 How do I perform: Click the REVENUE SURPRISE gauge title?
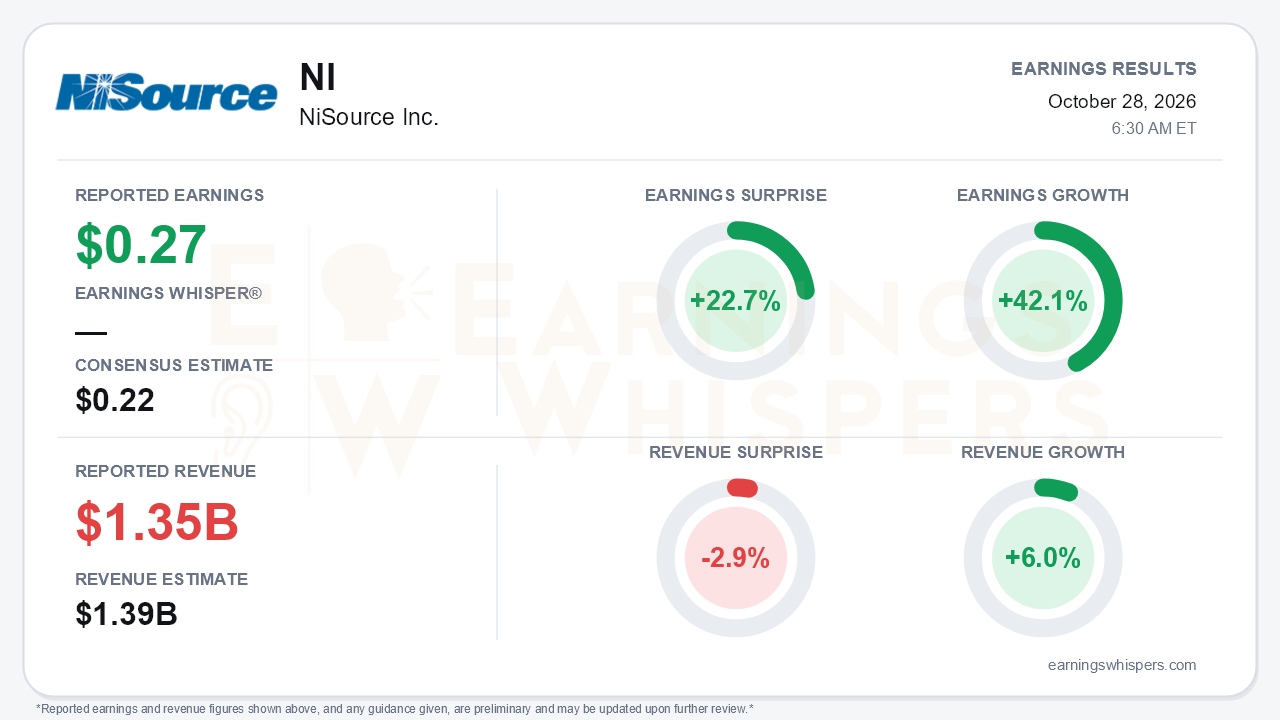(x=736, y=452)
